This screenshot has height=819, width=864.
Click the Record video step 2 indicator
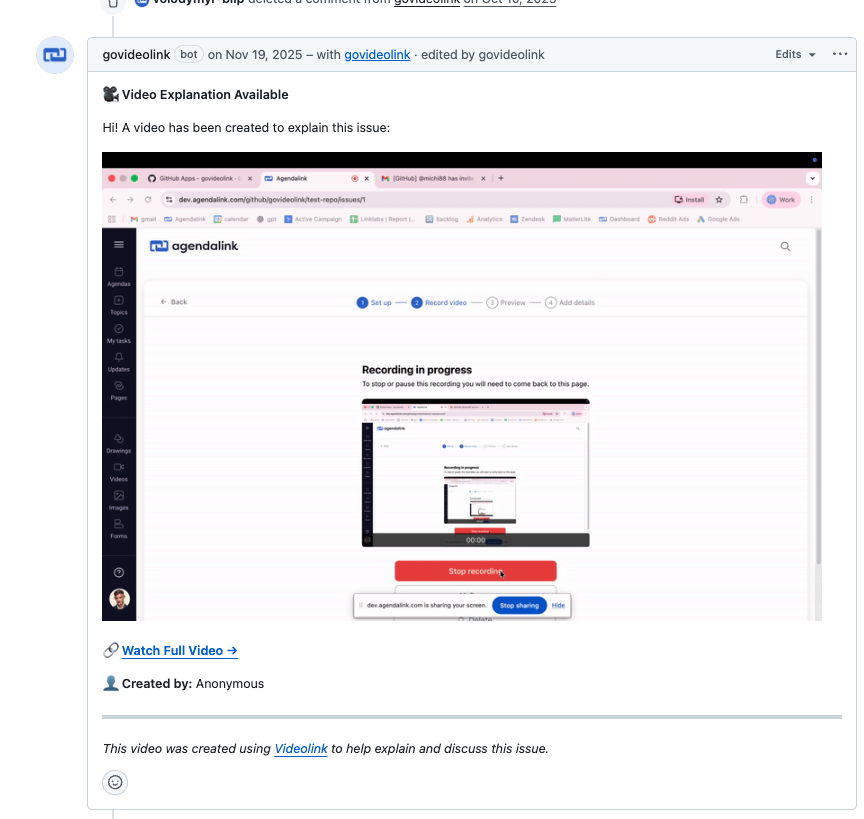pos(439,302)
